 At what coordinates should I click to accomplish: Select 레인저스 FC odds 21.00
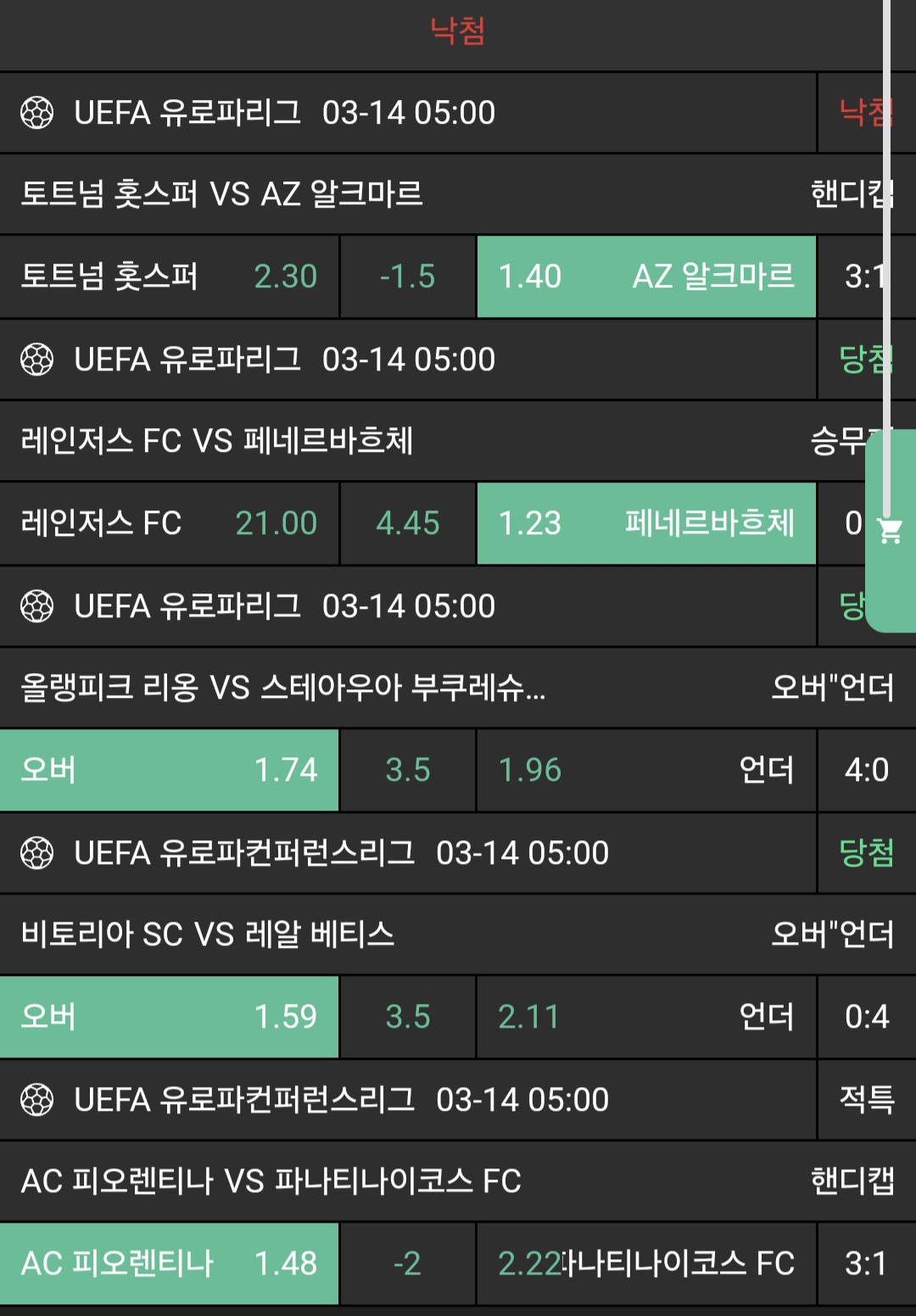[x=170, y=523]
